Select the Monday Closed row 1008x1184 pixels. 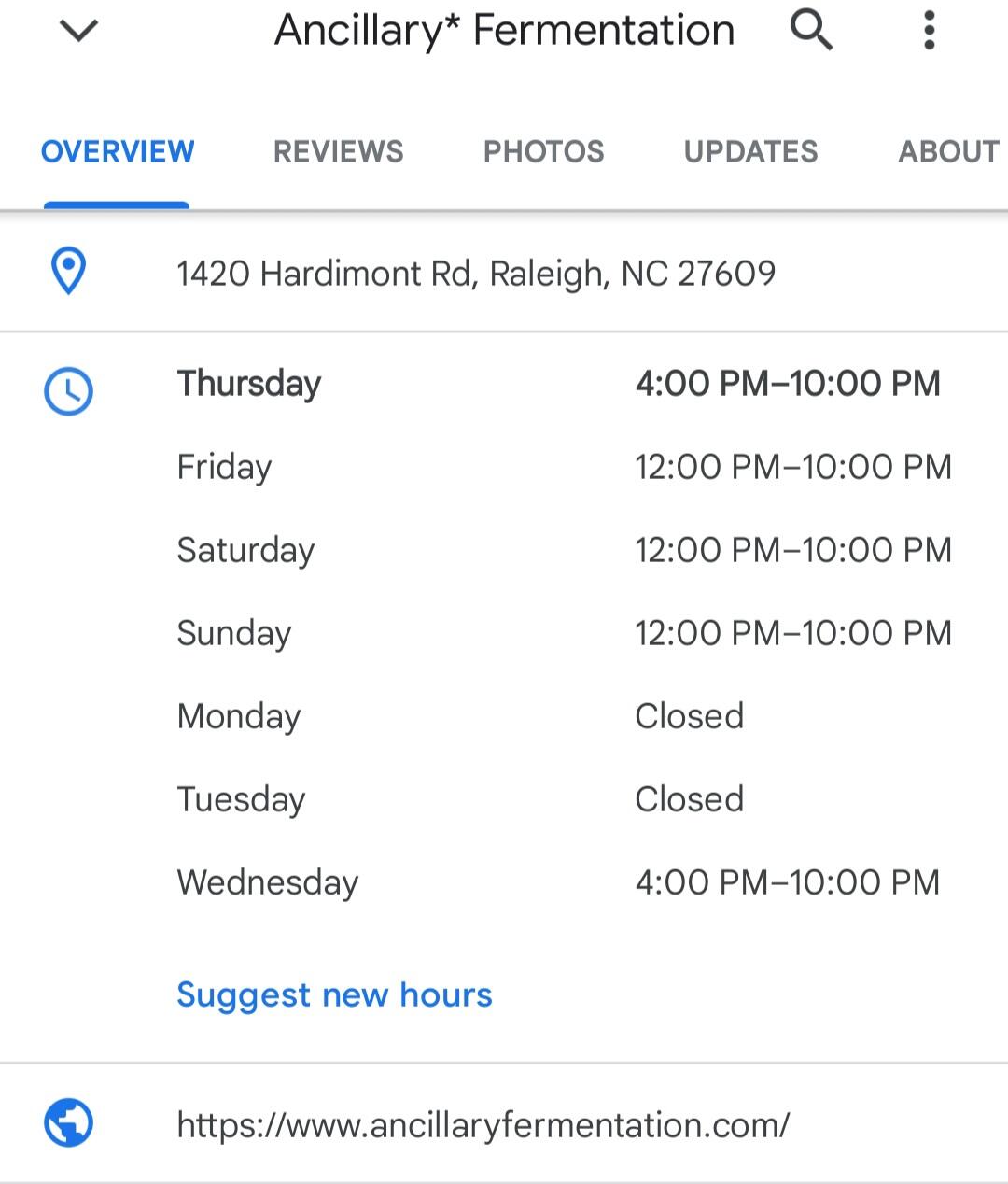click(460, 716)
